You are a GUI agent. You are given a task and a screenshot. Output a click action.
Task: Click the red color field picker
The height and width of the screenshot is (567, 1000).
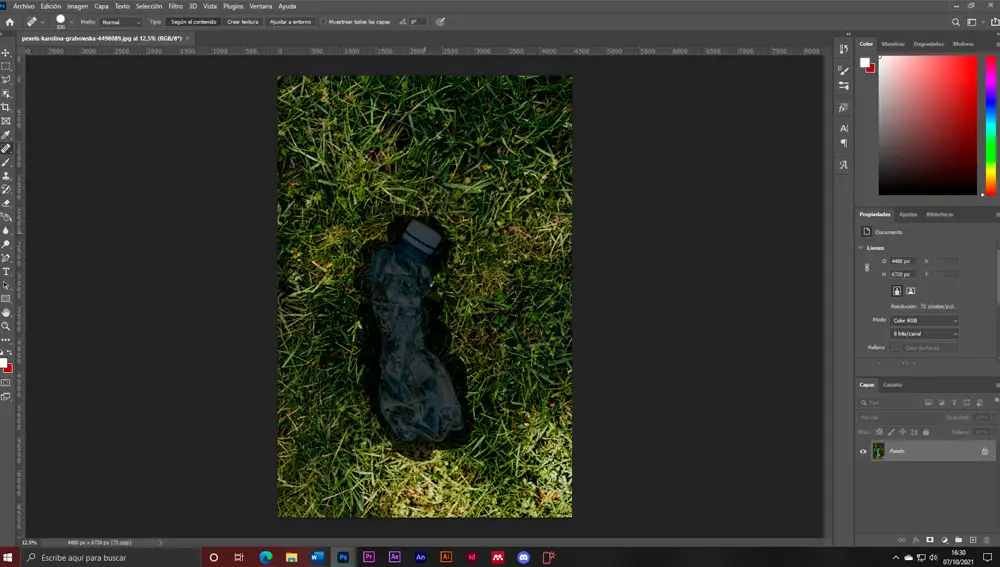(x=928, y=125)
